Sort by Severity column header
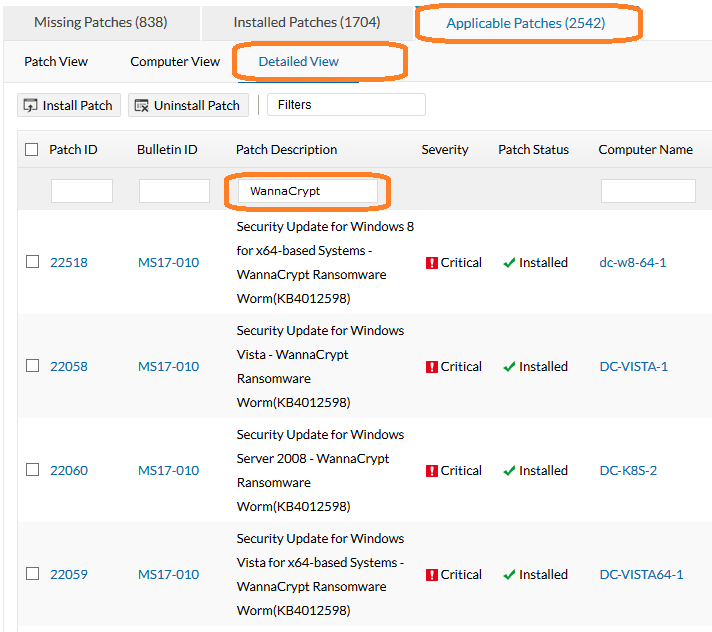The image size is (712, 632). click(445, 149)
